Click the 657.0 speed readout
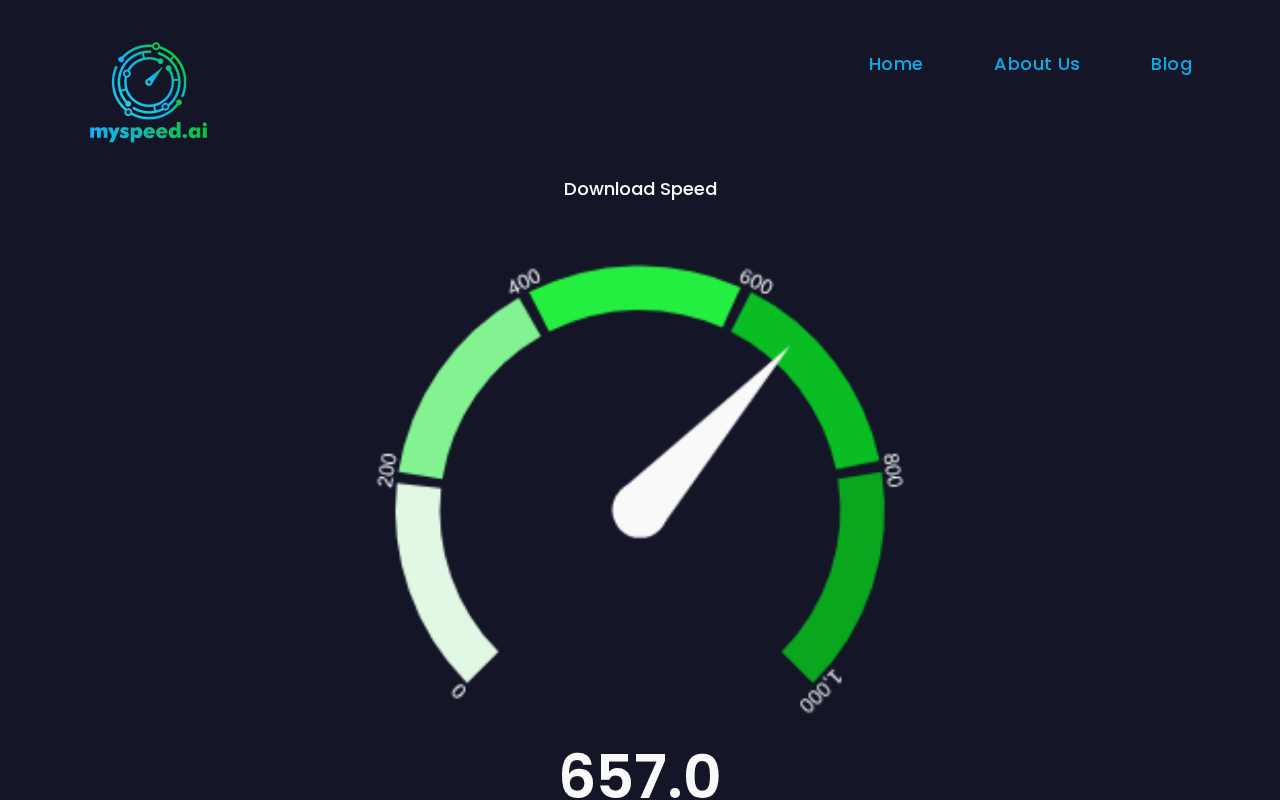This screenshot has height=800, width=1280. (x=640, y=775)
